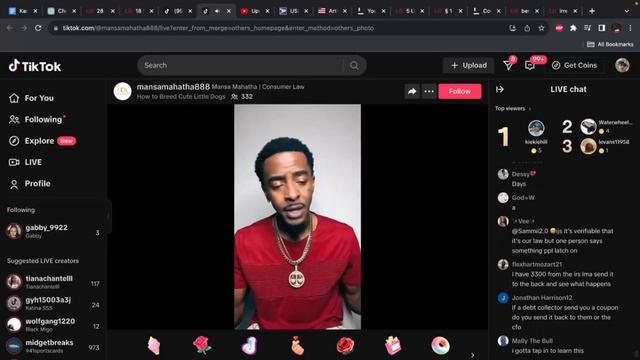Select top viewer number three avatar
Image resolution: width=640 pixels, height=360 pixels.
pos(588,146)
